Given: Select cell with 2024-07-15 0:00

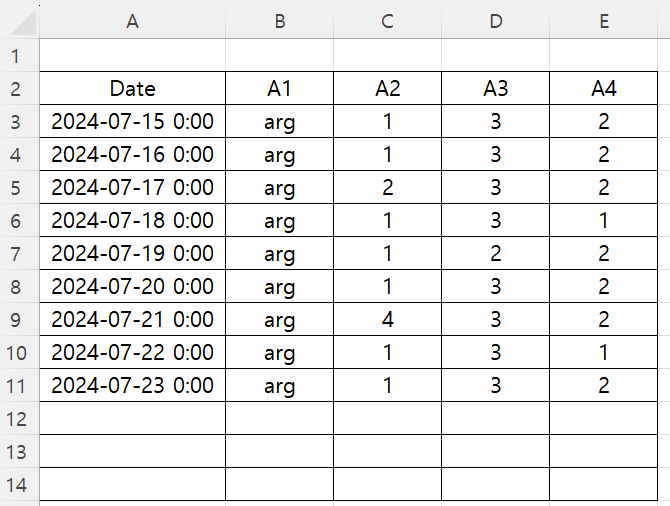Looking at the screenshot, I should [132, 121].
